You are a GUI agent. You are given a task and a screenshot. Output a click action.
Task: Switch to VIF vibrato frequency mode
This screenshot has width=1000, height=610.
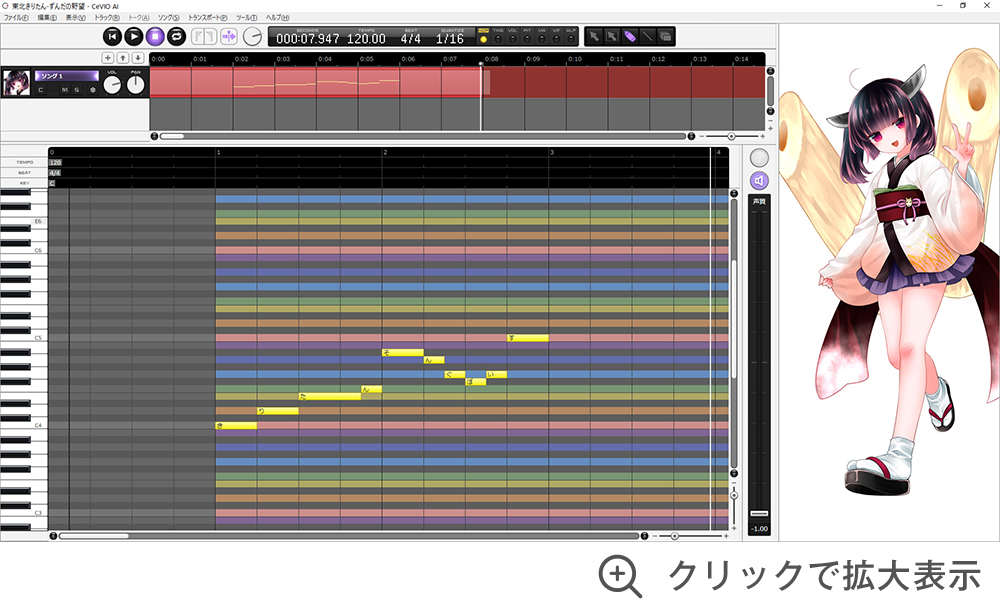point(556,36)
